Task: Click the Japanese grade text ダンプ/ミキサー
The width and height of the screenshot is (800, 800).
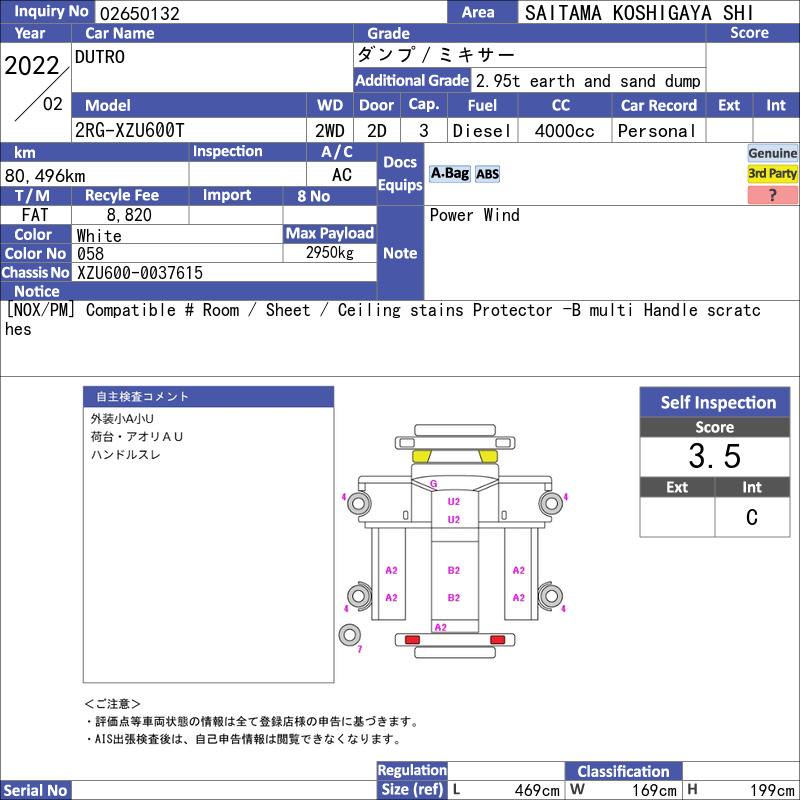Action: pyautogui.click(x=436, y=55)
